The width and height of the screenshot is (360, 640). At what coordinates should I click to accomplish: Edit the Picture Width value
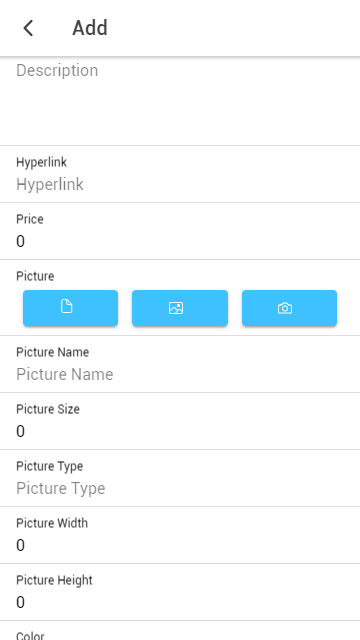click(180, 545)
